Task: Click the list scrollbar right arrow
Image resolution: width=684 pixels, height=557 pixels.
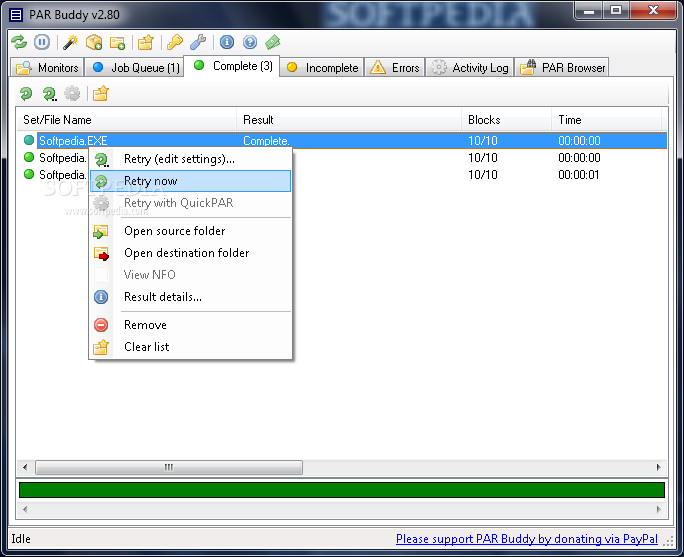Action: (x=658, y=467)
